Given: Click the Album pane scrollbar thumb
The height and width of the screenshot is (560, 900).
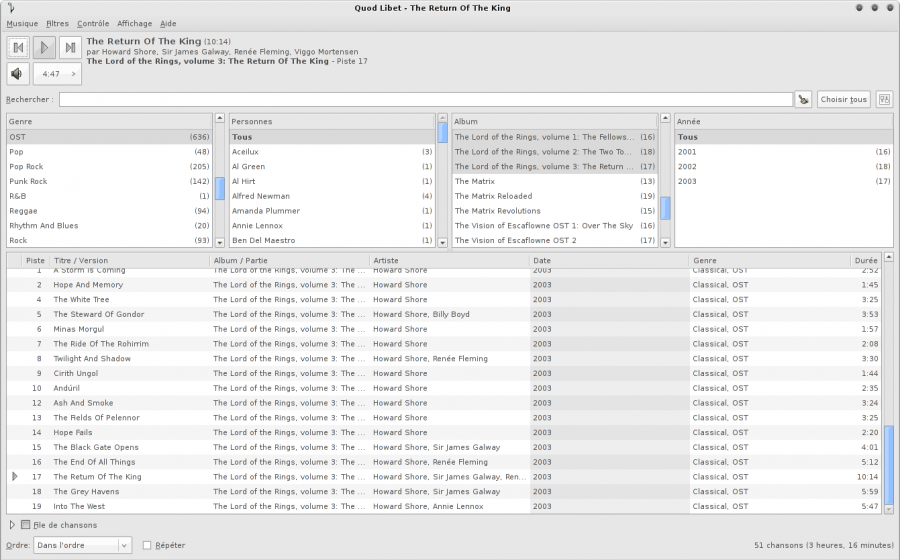Looking at the screenshot, I should (x=665, y=208).
